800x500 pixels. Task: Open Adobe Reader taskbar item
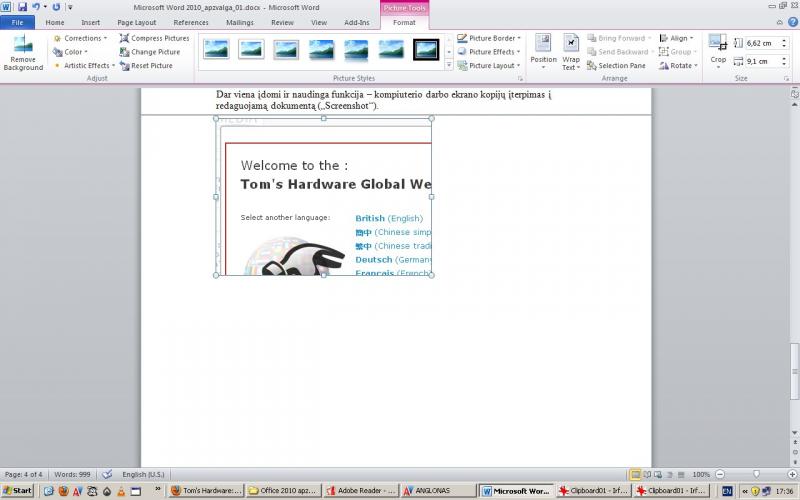click(x=361, y=491)
